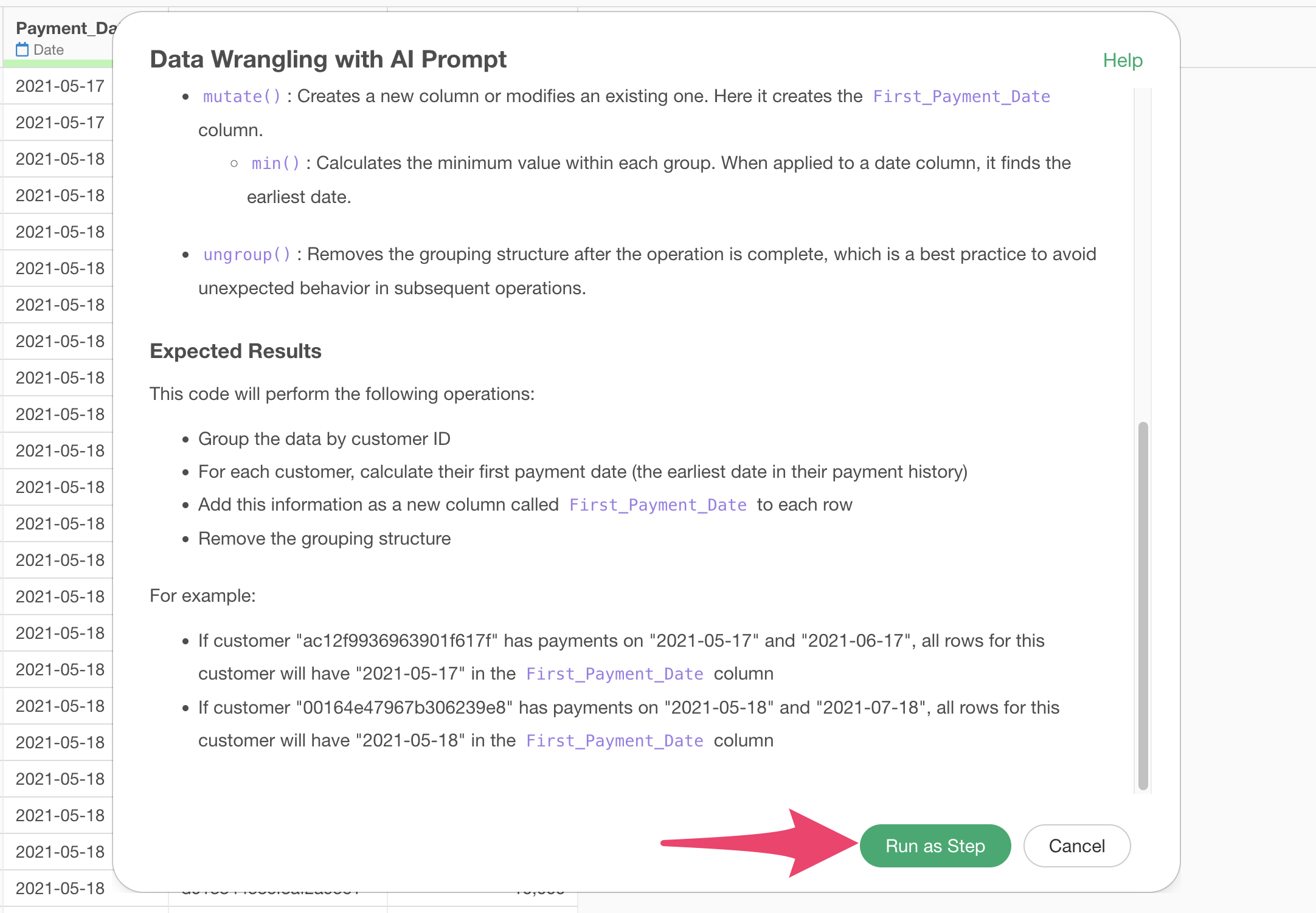Screen dimensions: 1316x913
Task: Click the min() code snippet
Action: [x=275, y=164]
